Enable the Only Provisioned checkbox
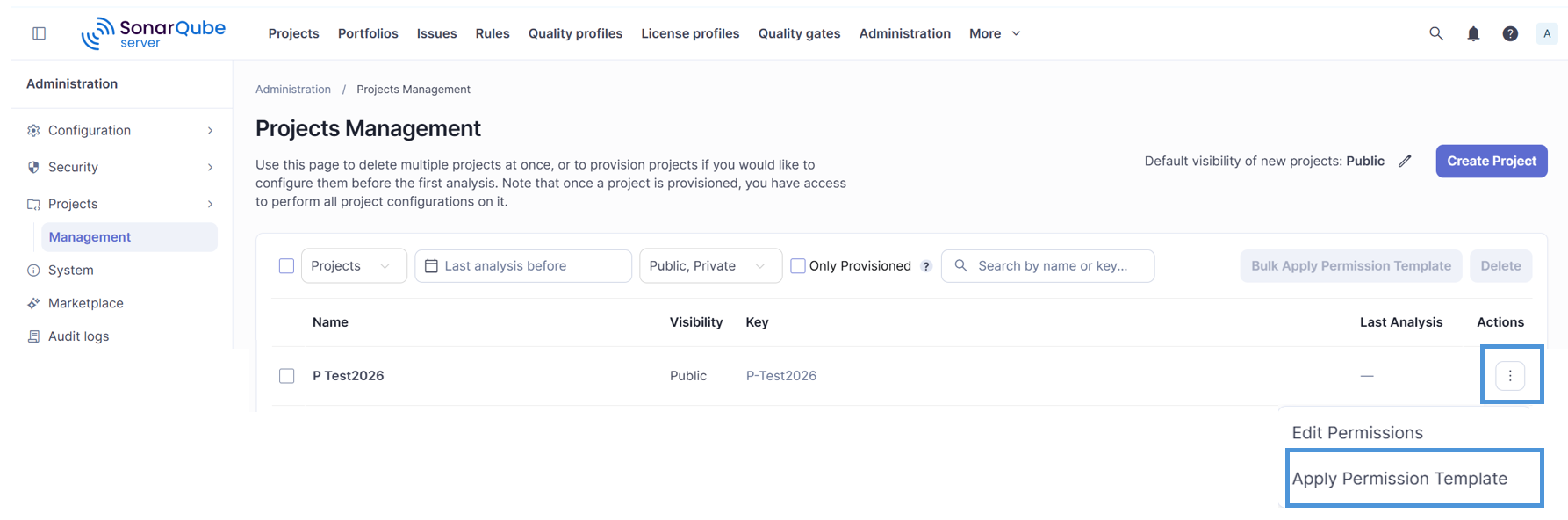 [x=798, y=266]
